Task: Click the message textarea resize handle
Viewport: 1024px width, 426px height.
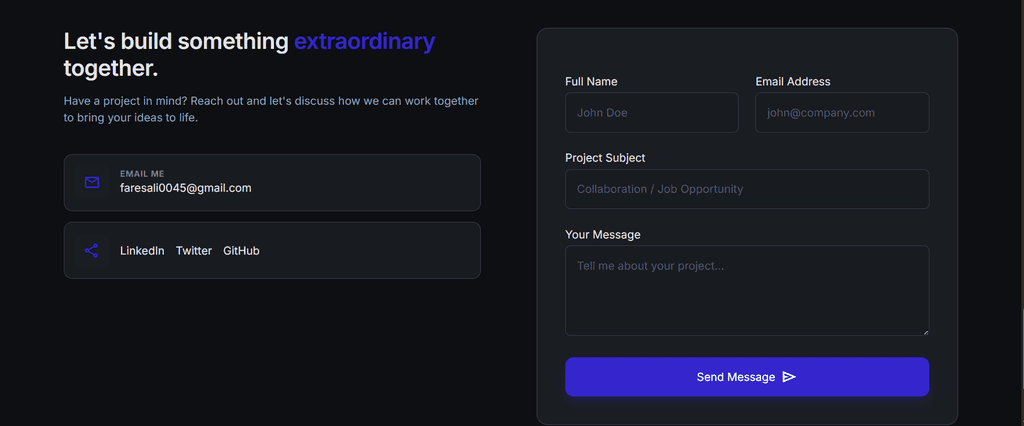Action: pos(925,332)
